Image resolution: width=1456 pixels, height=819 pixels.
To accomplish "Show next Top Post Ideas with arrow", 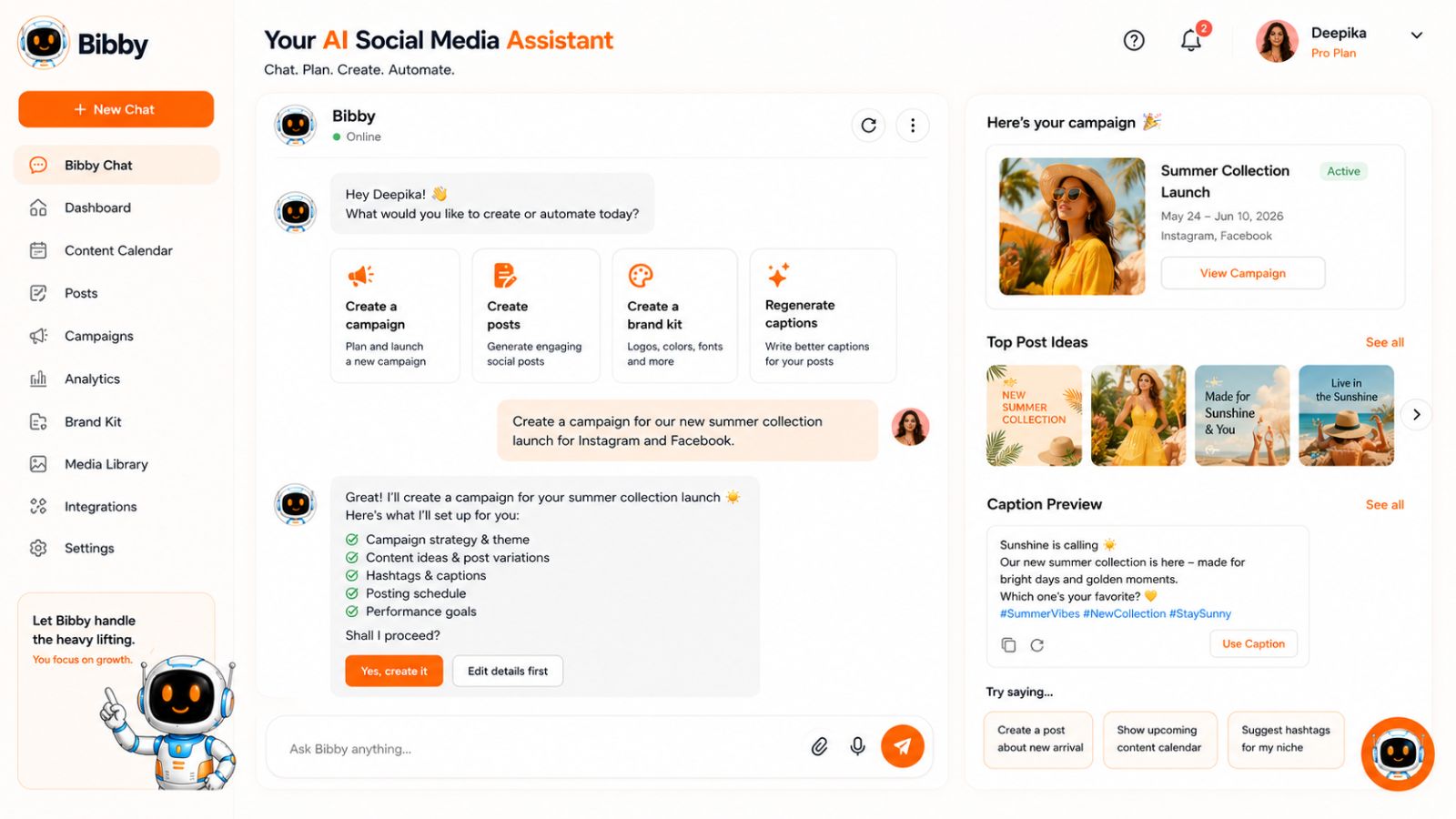I will [1416, 414].
